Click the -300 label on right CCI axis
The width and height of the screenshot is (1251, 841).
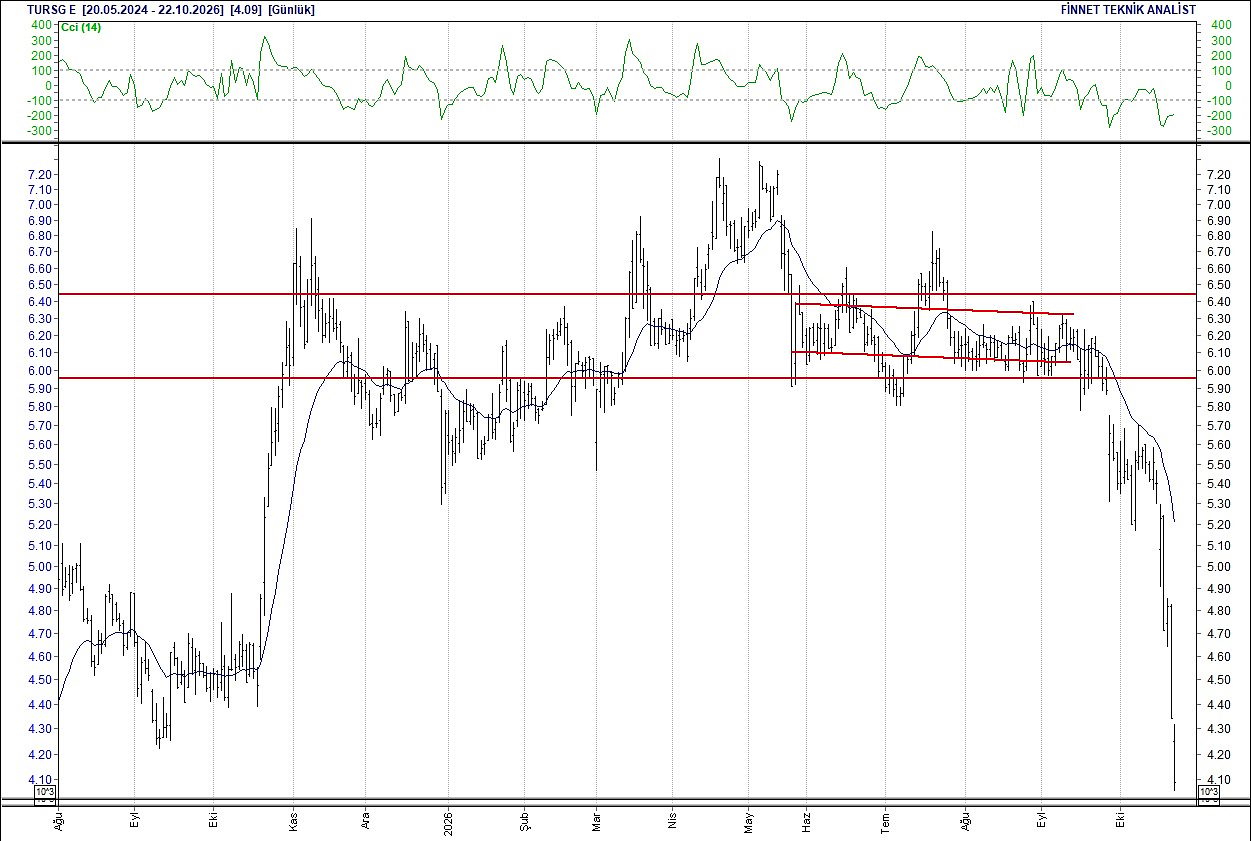(x=1220, y=131)
